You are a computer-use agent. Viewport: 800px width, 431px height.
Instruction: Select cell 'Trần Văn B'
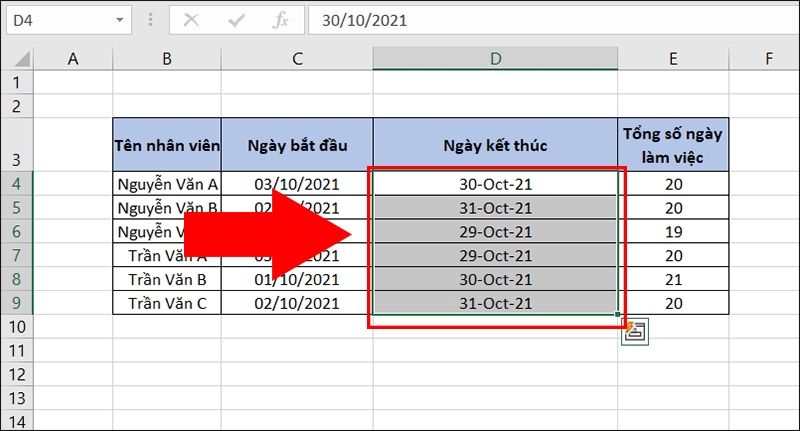167,279
